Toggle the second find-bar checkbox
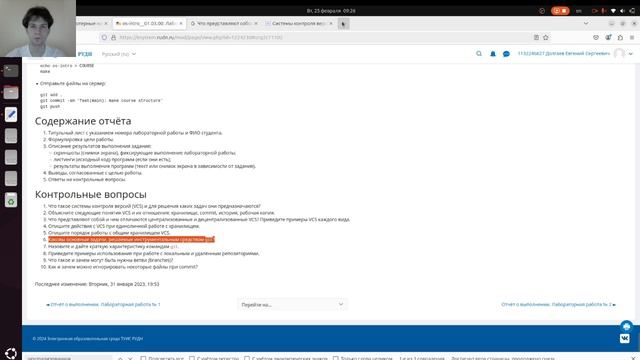The height and width of the screenshot is (360, 640). tap(192, 358)
